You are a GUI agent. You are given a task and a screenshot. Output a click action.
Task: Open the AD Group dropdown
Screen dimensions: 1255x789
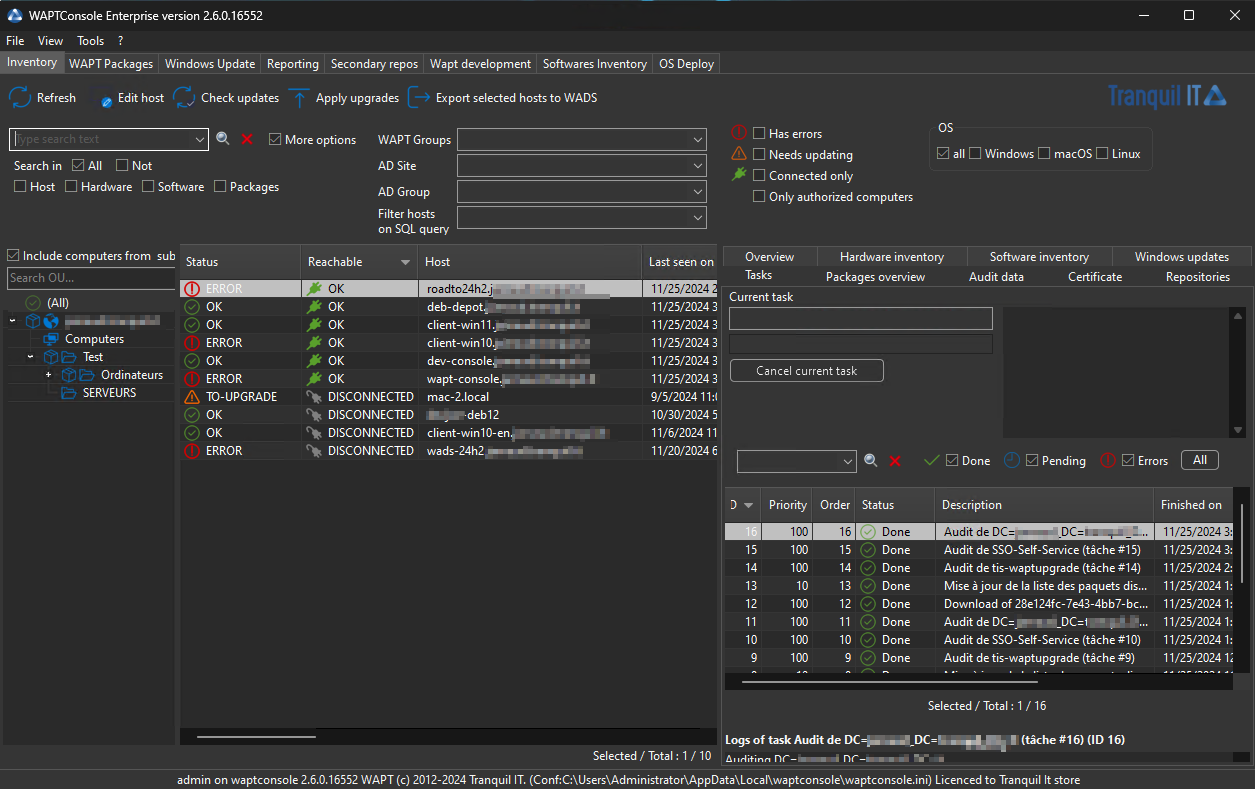pyautogui.click(x=697, y=192)
